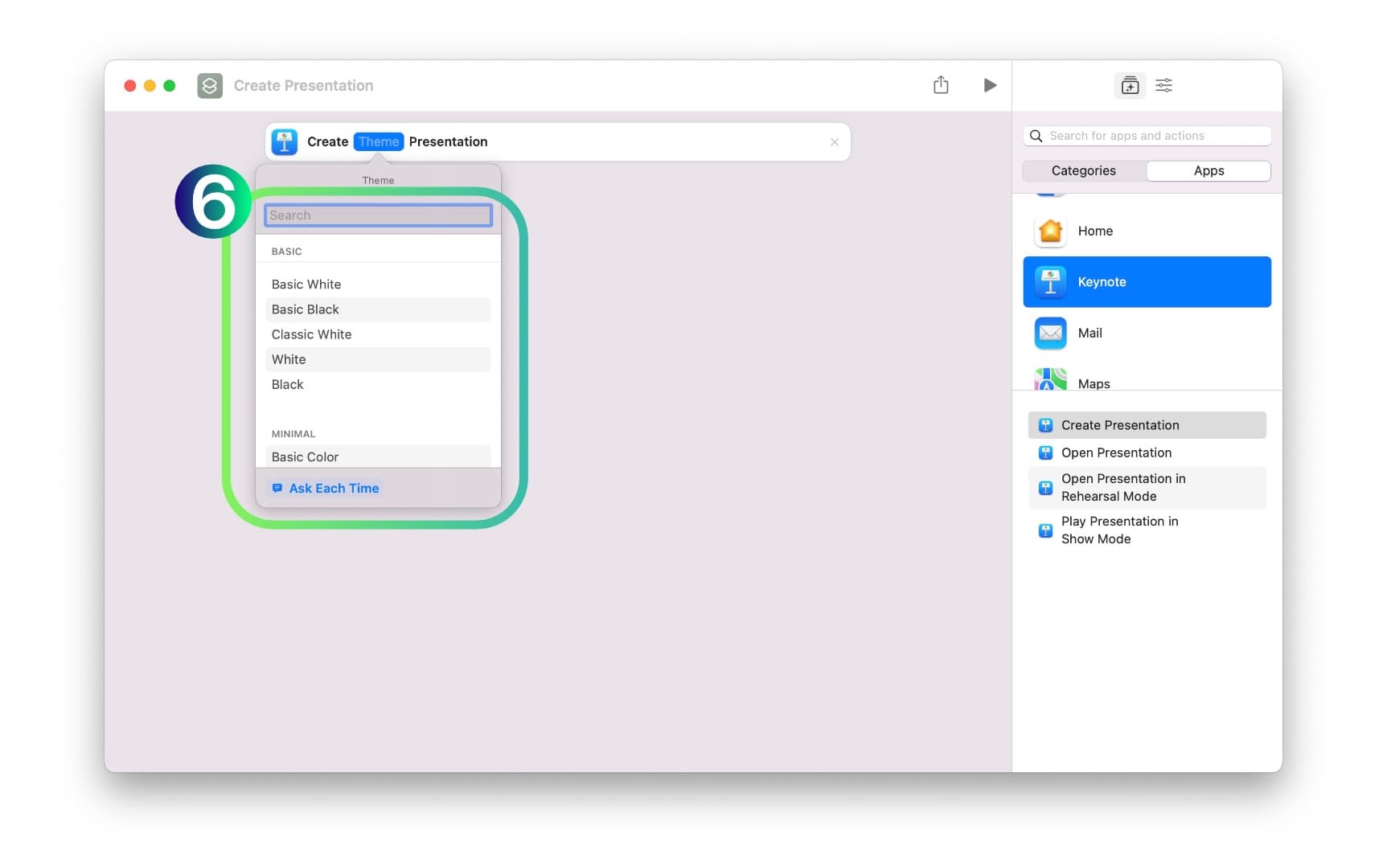Open the Theme parameter dropdown token
Viewport: 1387px width, 868px height.
tap(378, 142)
